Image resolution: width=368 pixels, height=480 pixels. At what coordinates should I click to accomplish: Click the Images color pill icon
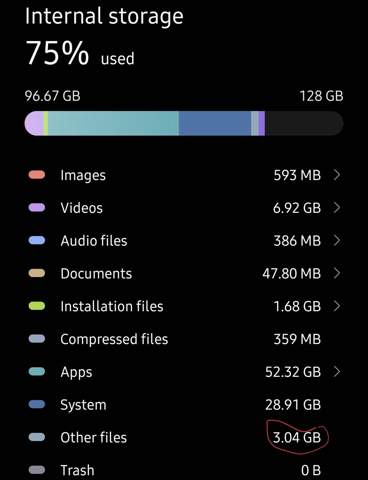37,175
